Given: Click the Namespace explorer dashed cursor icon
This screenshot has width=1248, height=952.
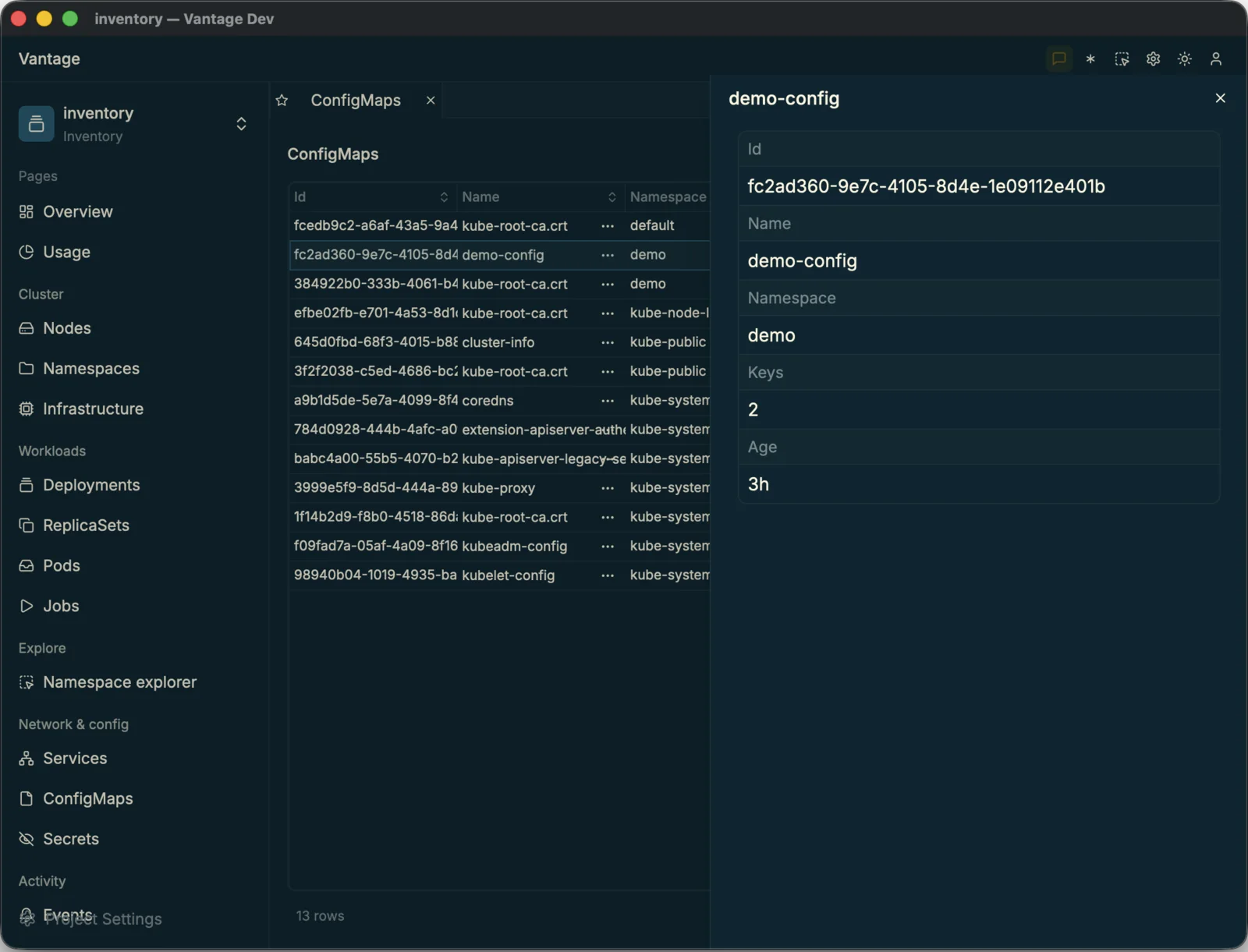Looking at the screenshot, I should pos(27,682).
